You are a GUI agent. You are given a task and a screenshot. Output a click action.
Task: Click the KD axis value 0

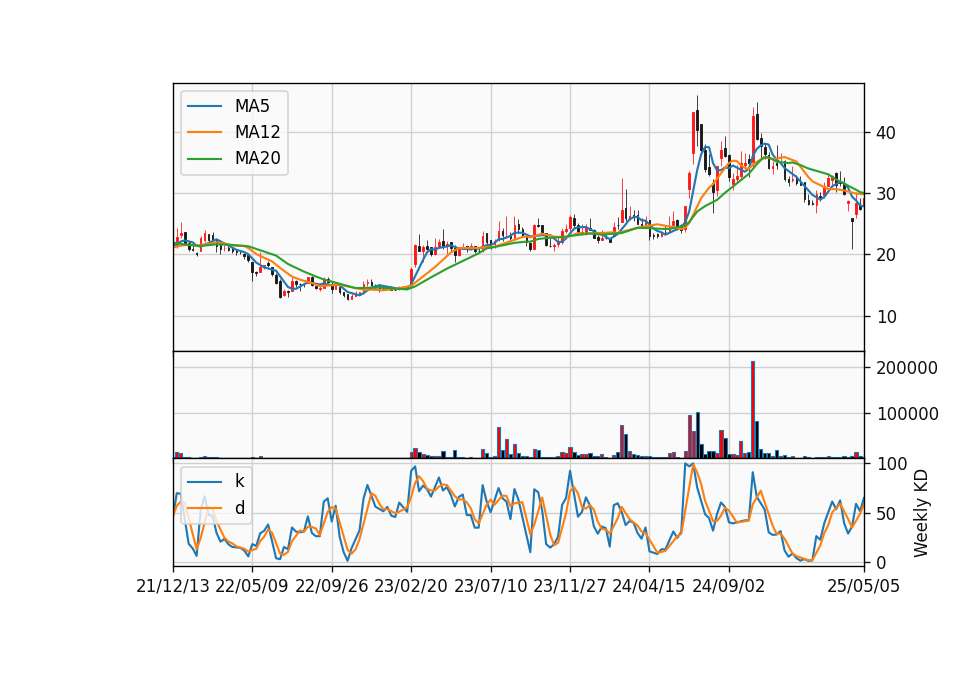click(x=881, y=563)
